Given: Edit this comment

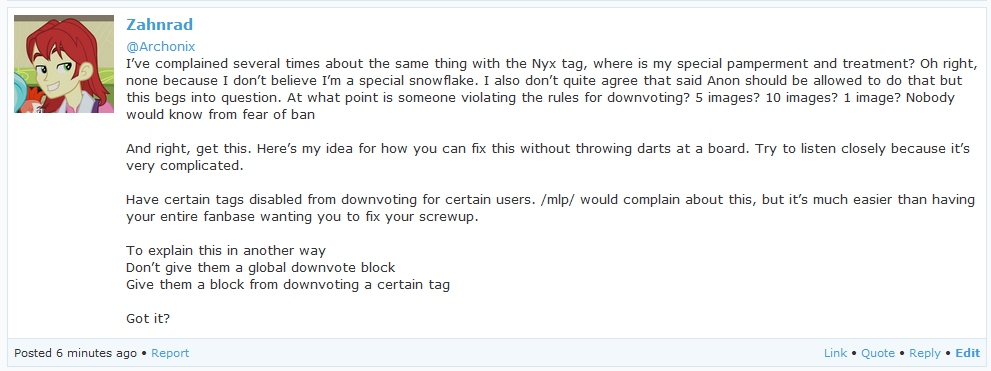Looking at the screenshot, I should (968, 353).
